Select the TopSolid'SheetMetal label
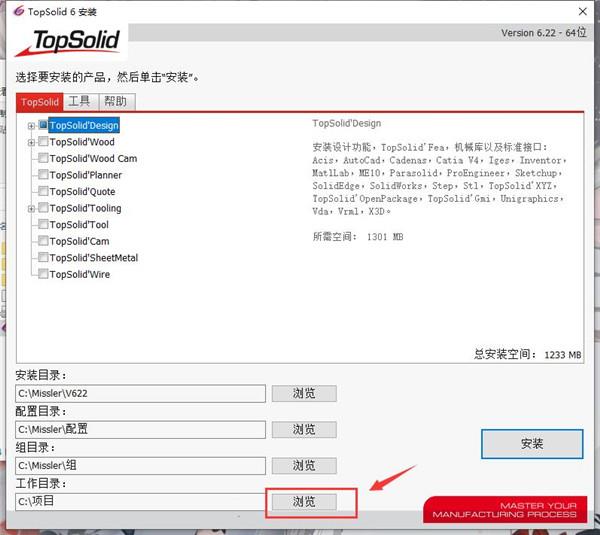Screen dimensions: 600x535 pyautogui.click(x=94, y=258)
